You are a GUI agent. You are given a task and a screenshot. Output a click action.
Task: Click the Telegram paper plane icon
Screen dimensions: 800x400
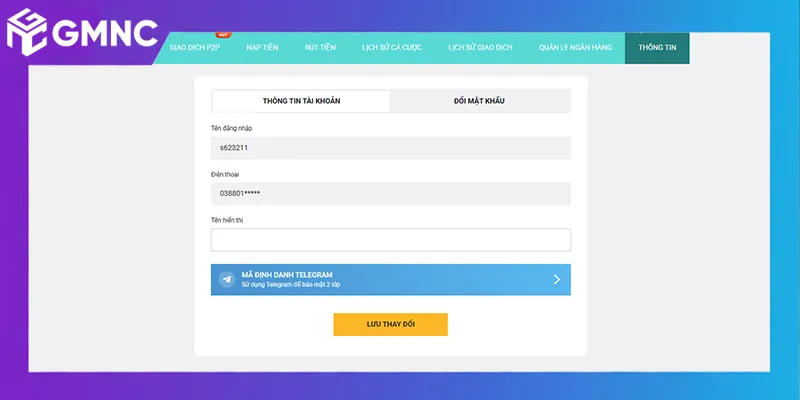click(x=227, y=280)
